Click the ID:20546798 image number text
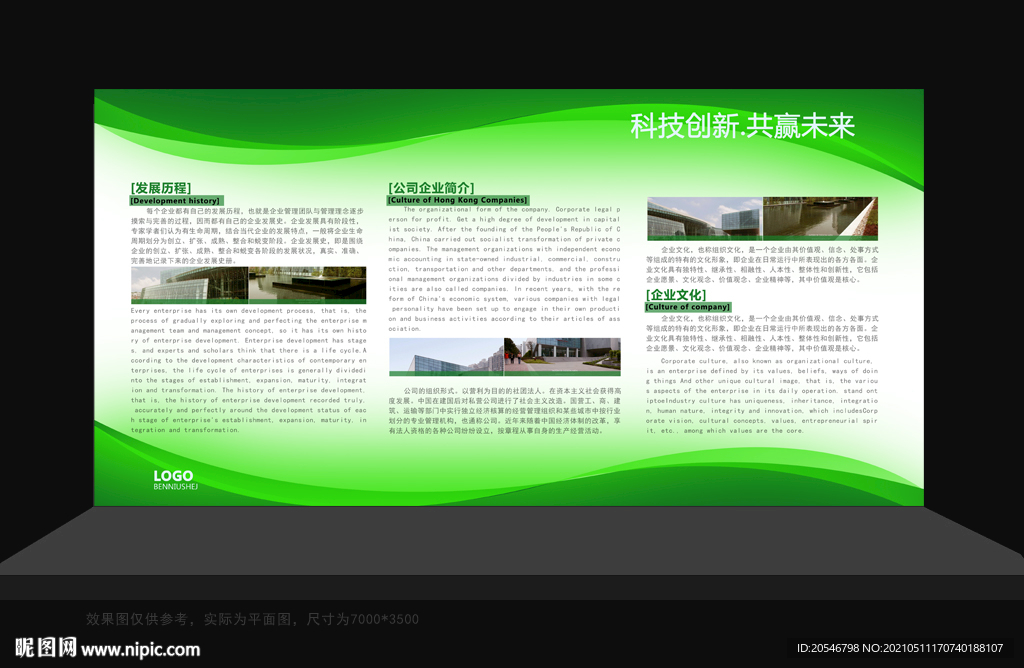This screenshot has width=1024, height=668. pyautogui.click(x=899, y=648)
